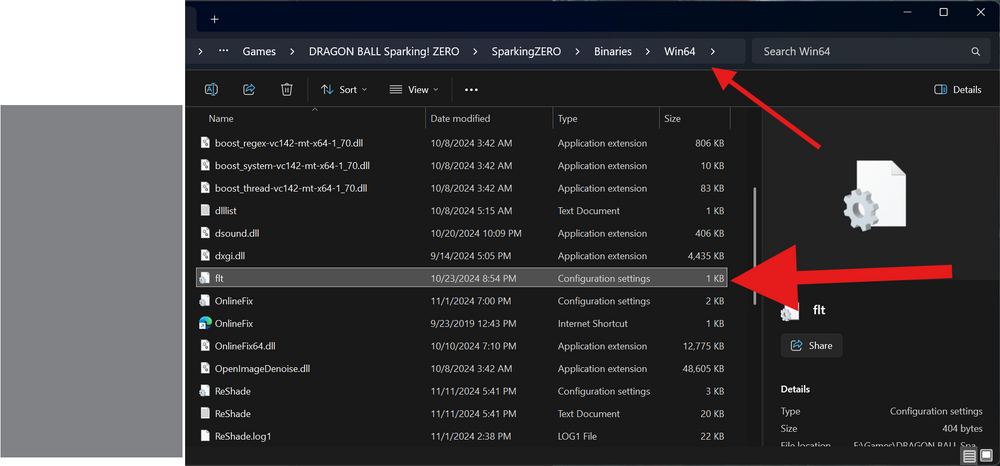The image size is (1000, 466).
Task: Expand chevron after DRAGON BALL Sparking! ZERO
Action: click(x=475, y=52)
